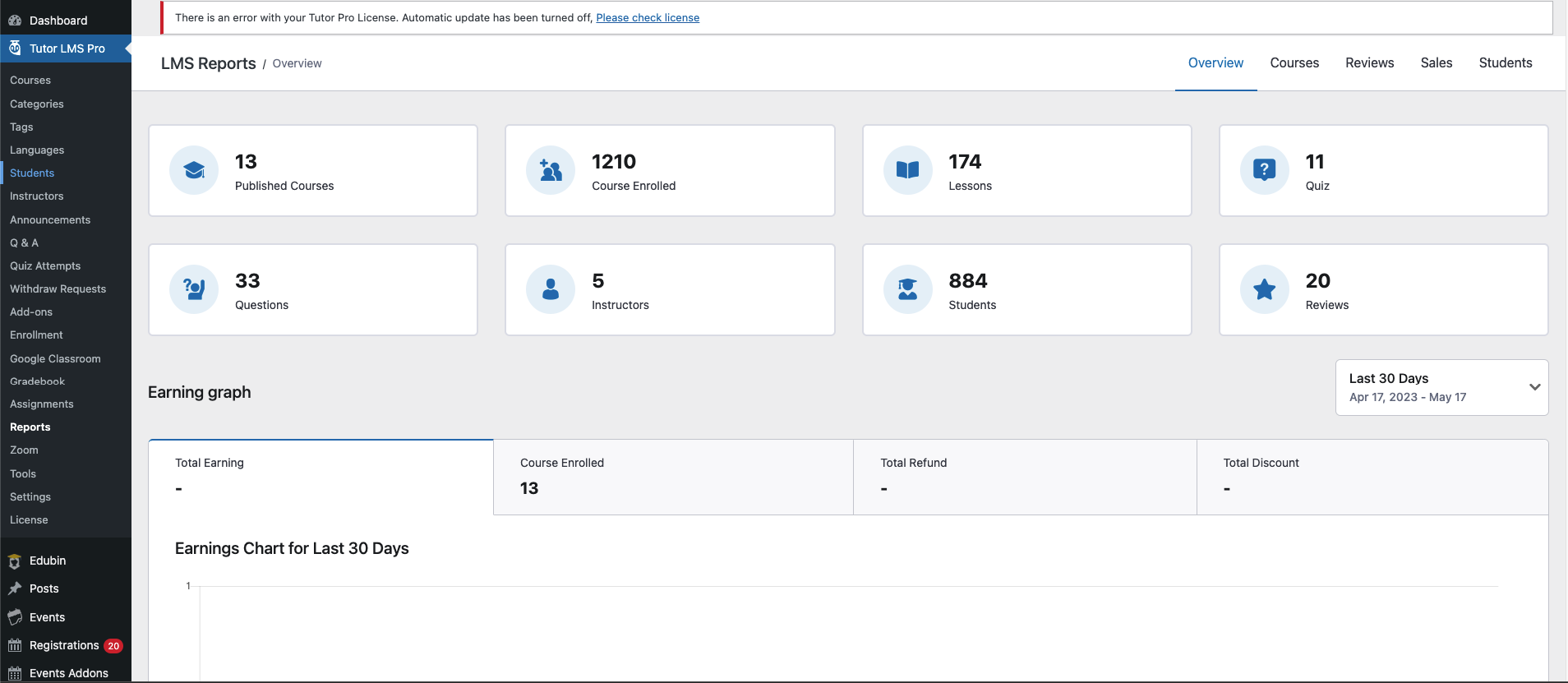
Task: Select the Total Refund graph tab
Action: tap(1025, 477)
